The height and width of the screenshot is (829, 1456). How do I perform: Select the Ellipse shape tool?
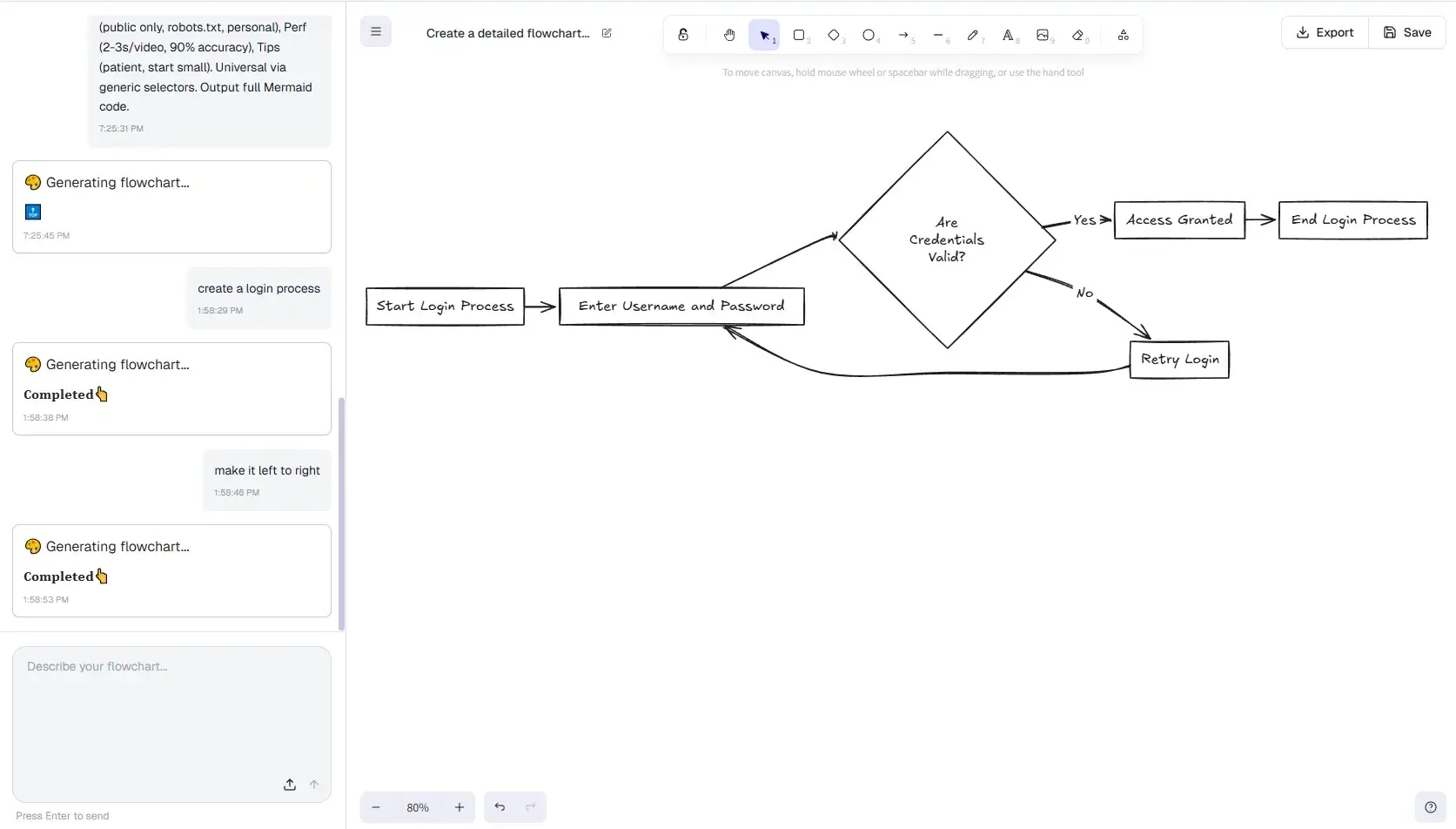869,35
